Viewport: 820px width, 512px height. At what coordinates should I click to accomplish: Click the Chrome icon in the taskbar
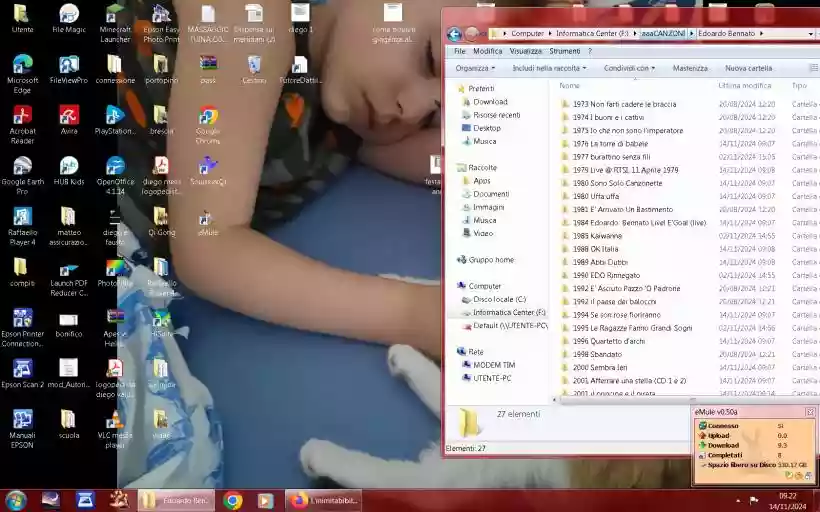click(x=233, y=500)
